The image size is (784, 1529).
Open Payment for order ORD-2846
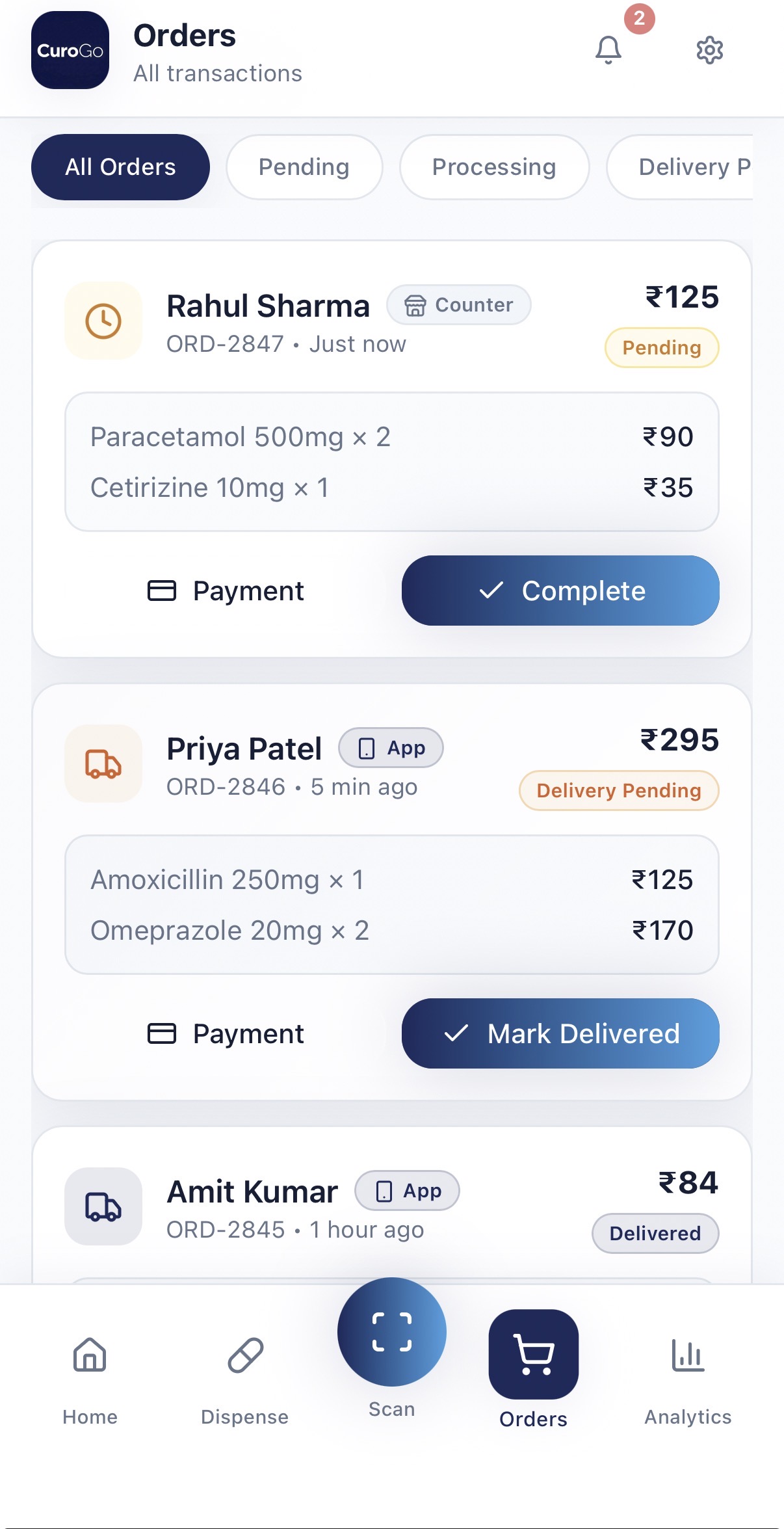coord(226,1033)
